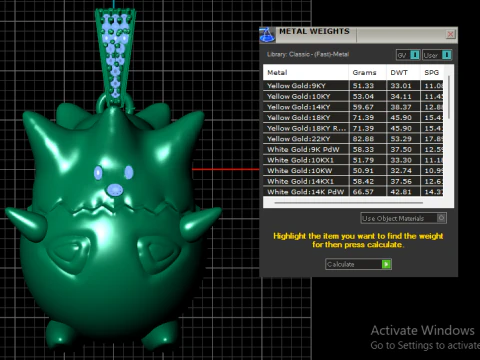Select the White Gold:10KW row
The width and height of the screenshot is (480, 360).
(x=353, y=171)
